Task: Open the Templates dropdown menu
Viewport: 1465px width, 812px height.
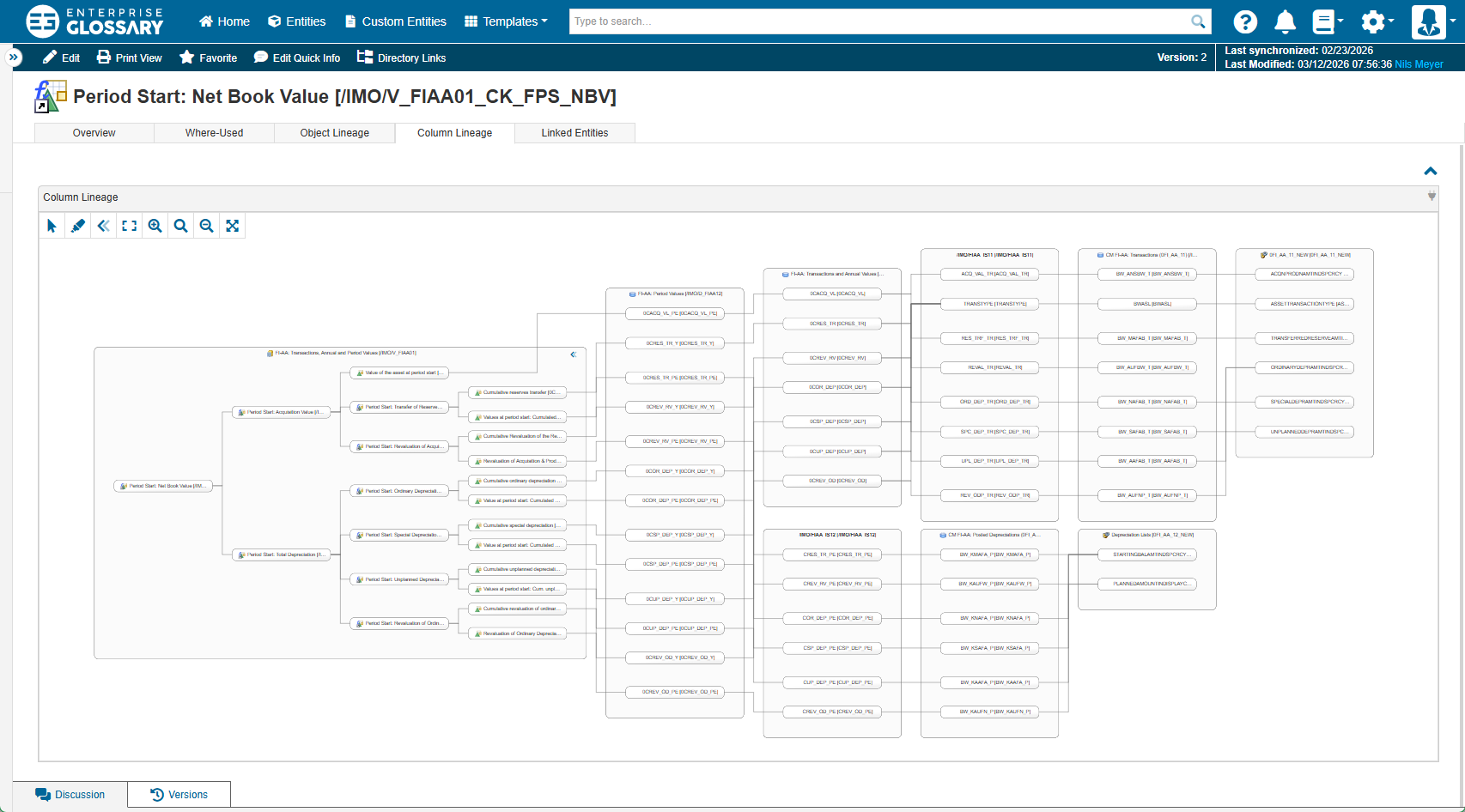Action: 506,21
